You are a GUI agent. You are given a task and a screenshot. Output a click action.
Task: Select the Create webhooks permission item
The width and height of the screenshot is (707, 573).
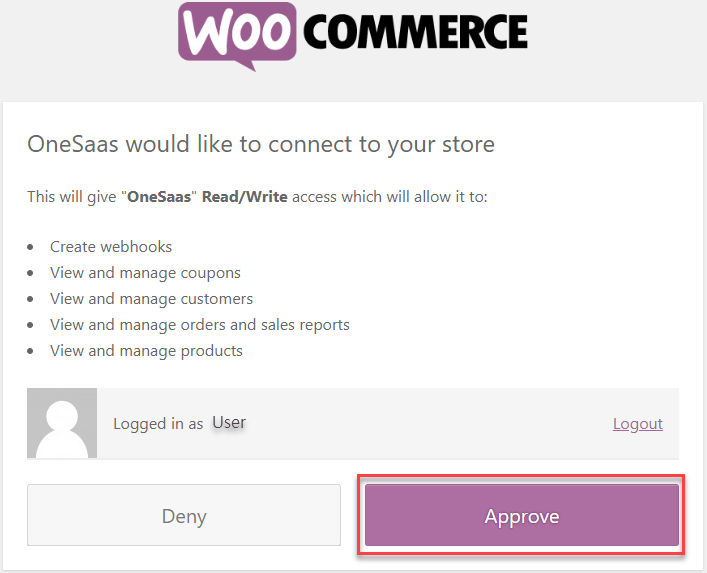tap(111, 247)
